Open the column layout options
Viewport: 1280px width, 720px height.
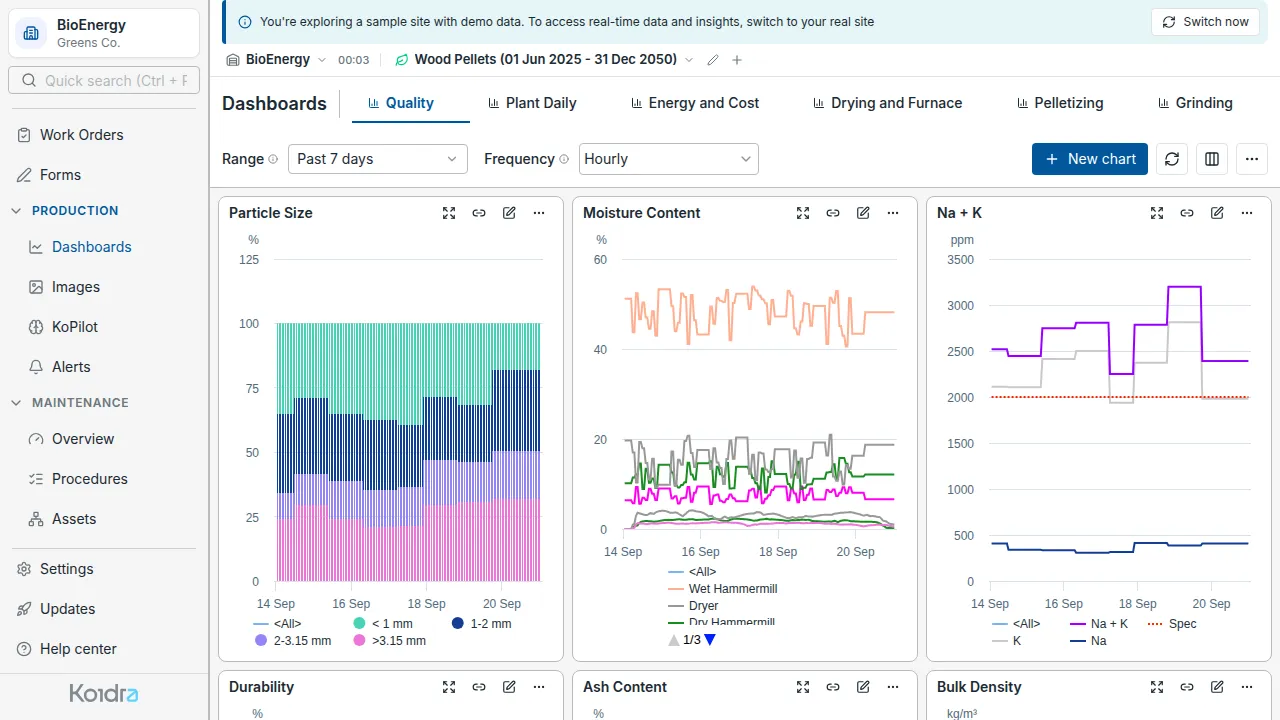click(x=1212, y=159)
